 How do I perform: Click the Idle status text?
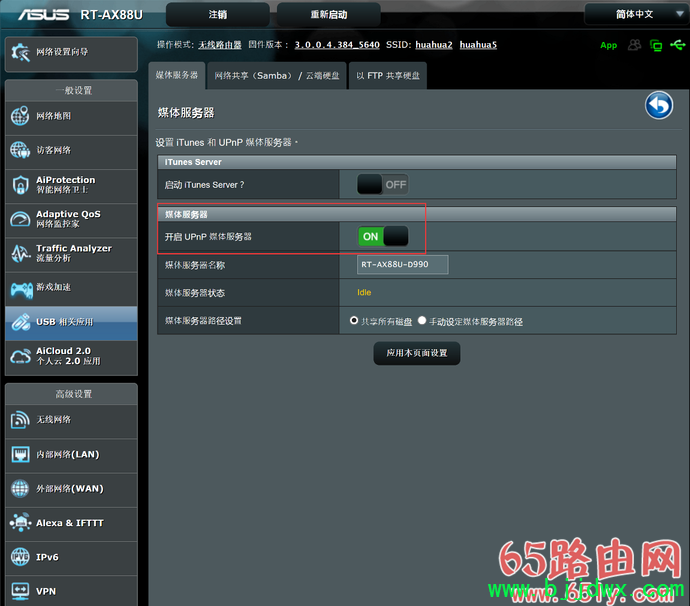tap(364, 293)
